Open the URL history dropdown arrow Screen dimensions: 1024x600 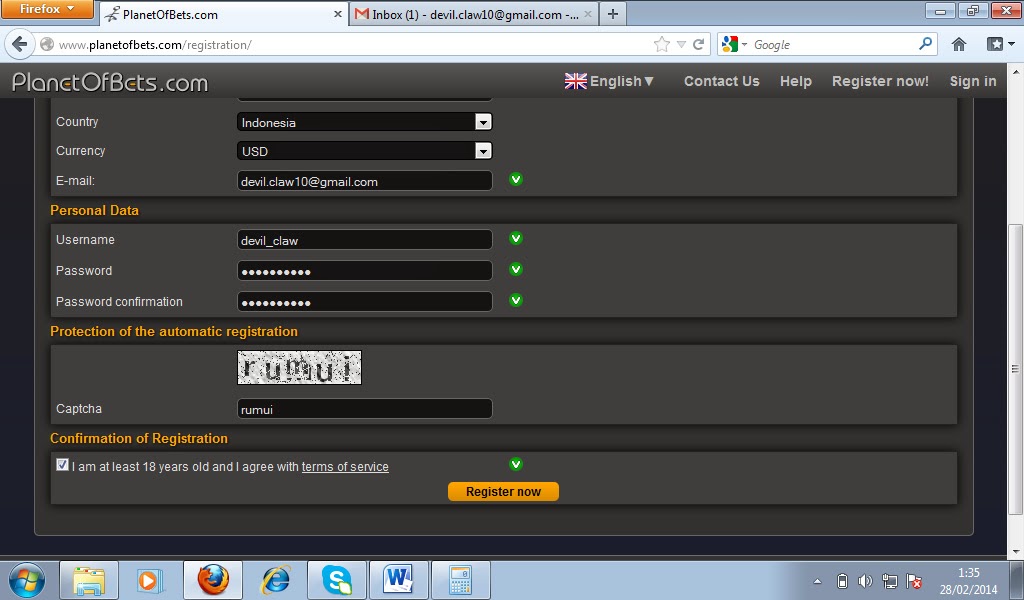[x=681, y=44]
